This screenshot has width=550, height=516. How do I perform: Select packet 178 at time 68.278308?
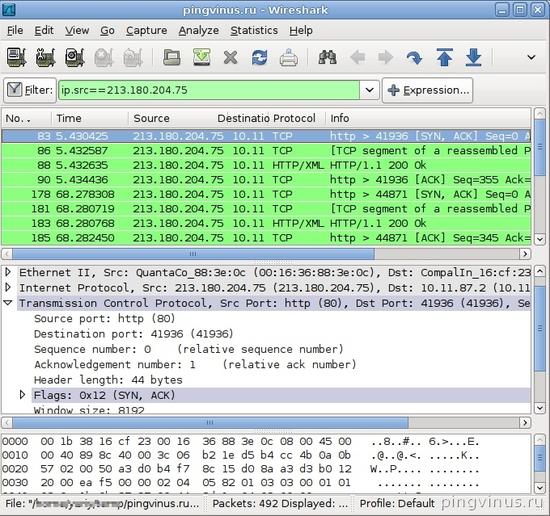tap(266, 194)
